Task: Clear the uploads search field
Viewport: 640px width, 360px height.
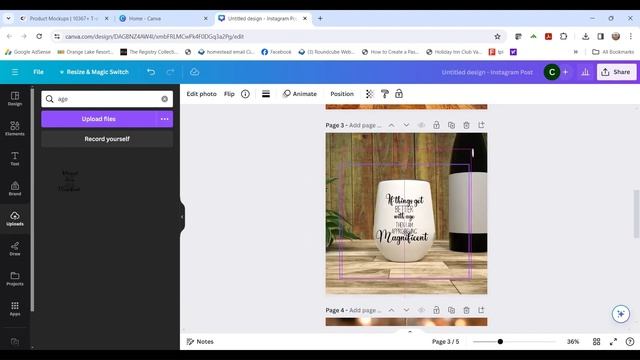Action: pos(164,99)
